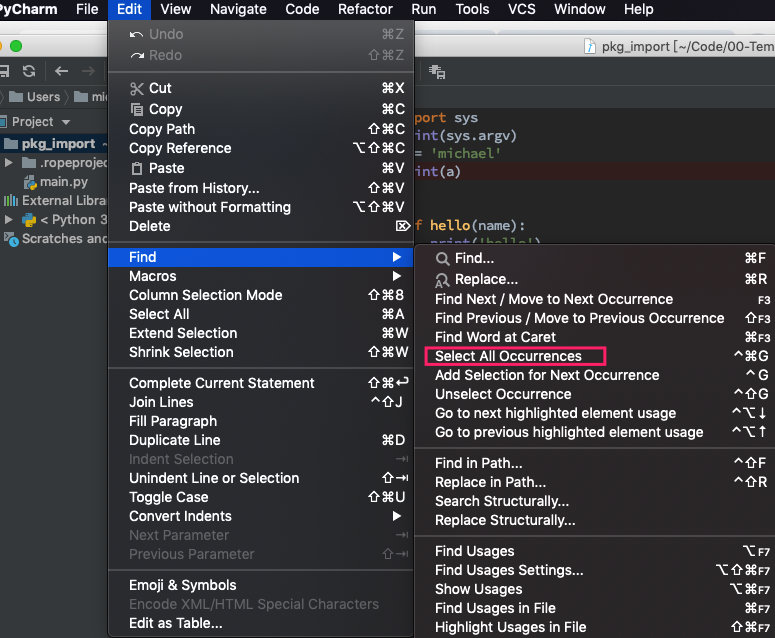
Task: Choose Show Usages
Action: point(594,590)
